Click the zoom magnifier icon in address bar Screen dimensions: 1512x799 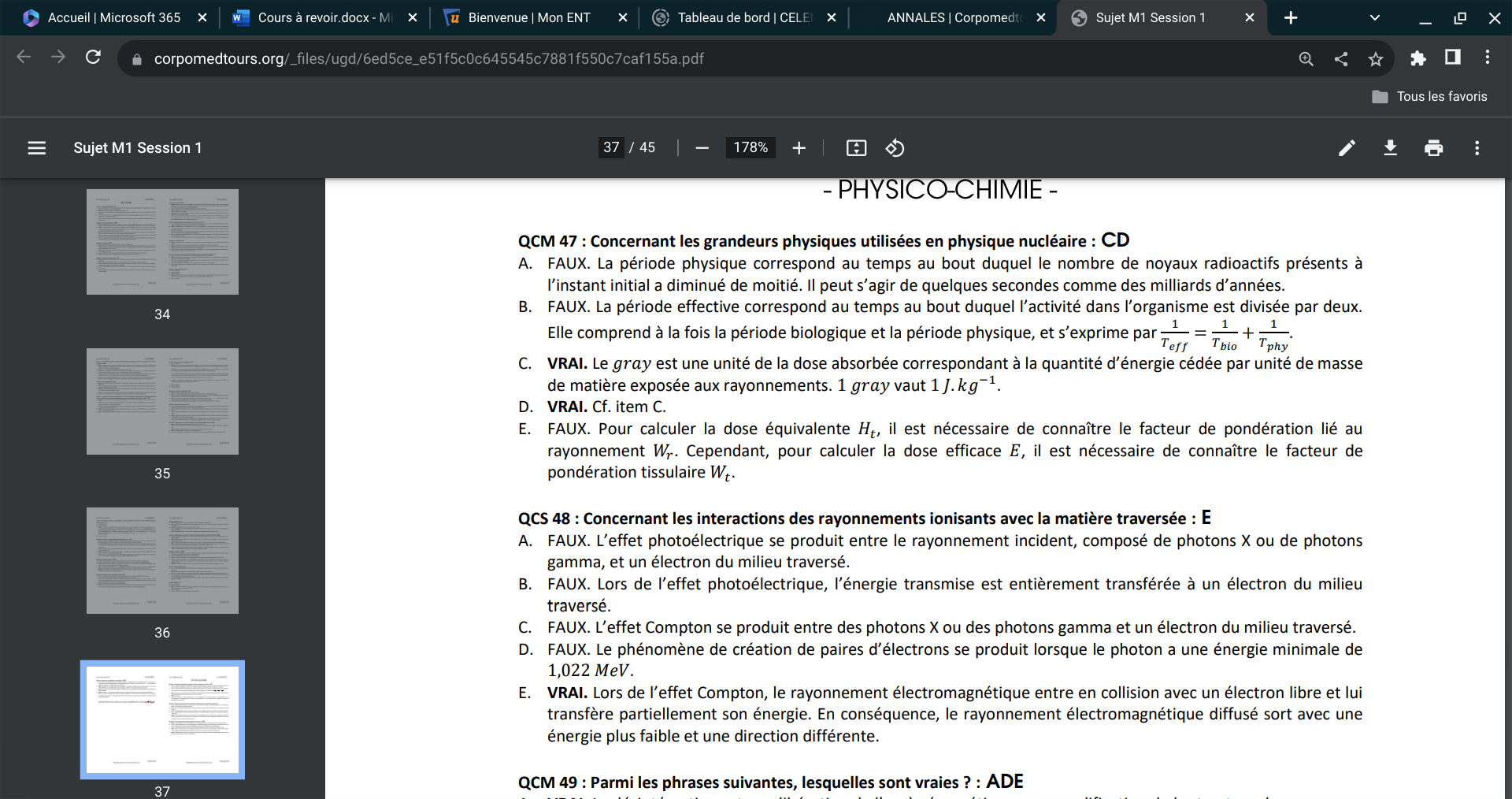click(x=1306, y=59)
